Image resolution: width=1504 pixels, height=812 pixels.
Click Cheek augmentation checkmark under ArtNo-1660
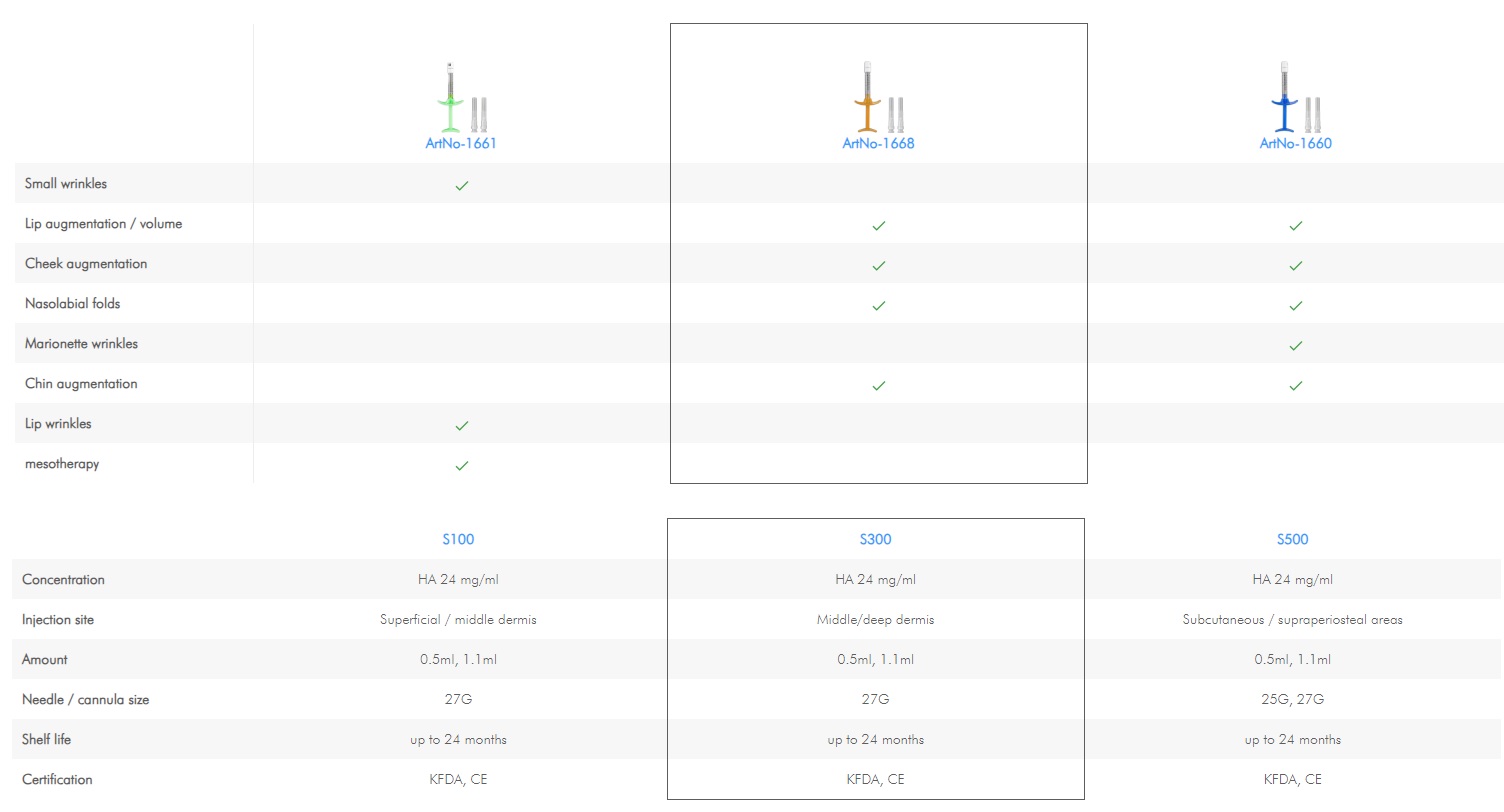[1295, 266]
